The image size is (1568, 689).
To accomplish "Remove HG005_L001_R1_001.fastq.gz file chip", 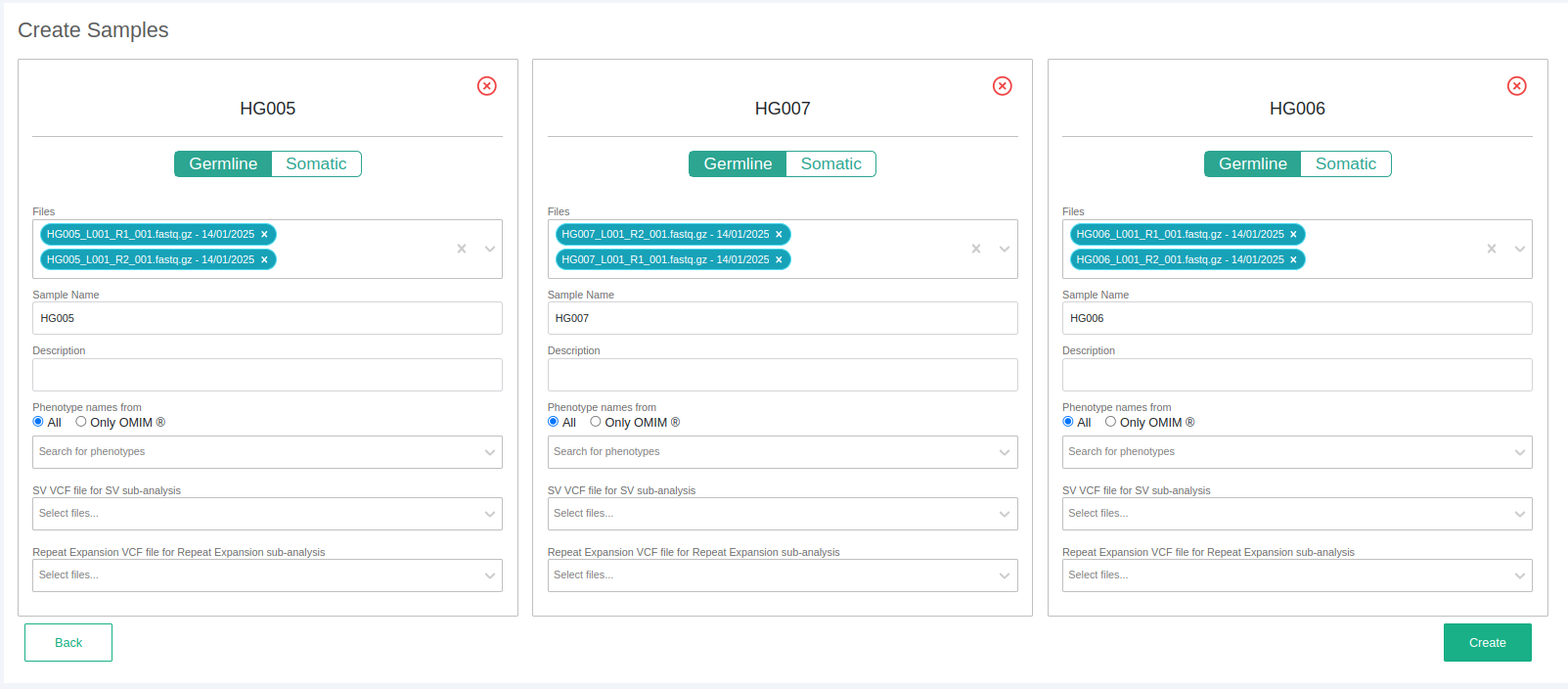I will (264, 235).
